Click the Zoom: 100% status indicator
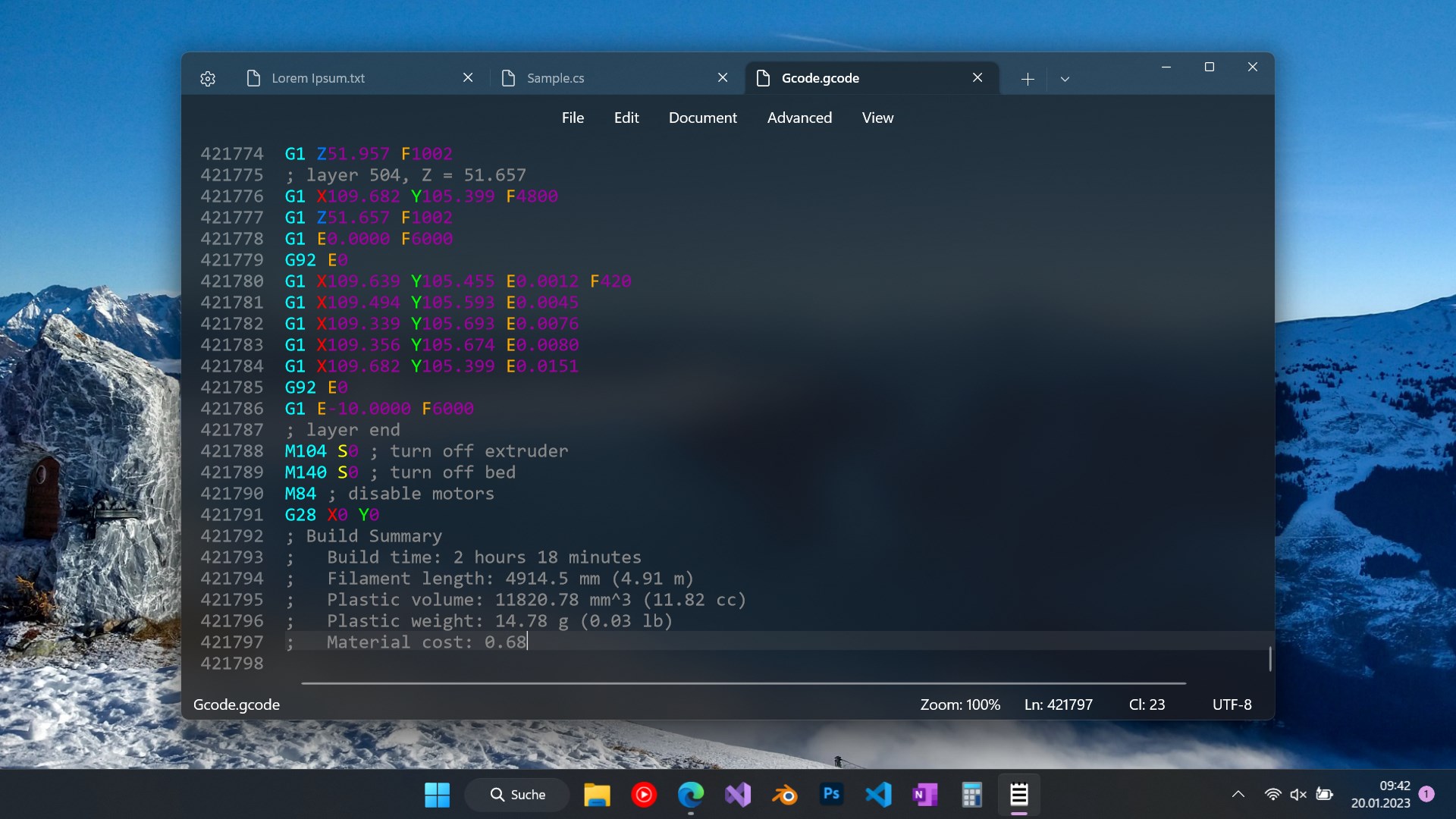 point(960,704)
